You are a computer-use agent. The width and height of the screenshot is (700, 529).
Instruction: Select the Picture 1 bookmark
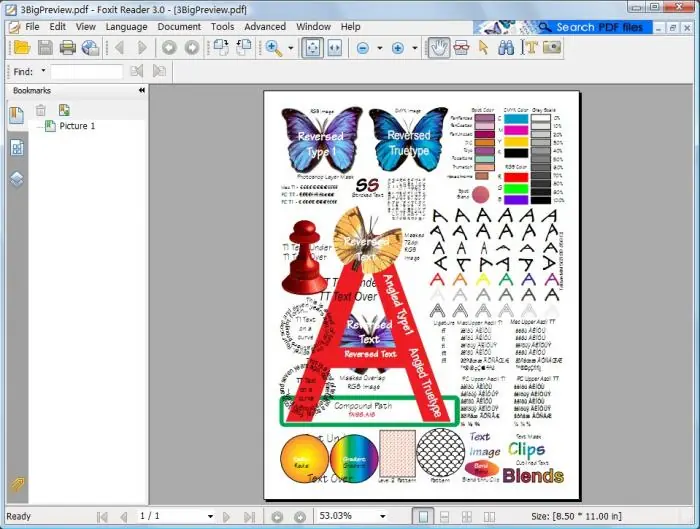click(77, 126)
